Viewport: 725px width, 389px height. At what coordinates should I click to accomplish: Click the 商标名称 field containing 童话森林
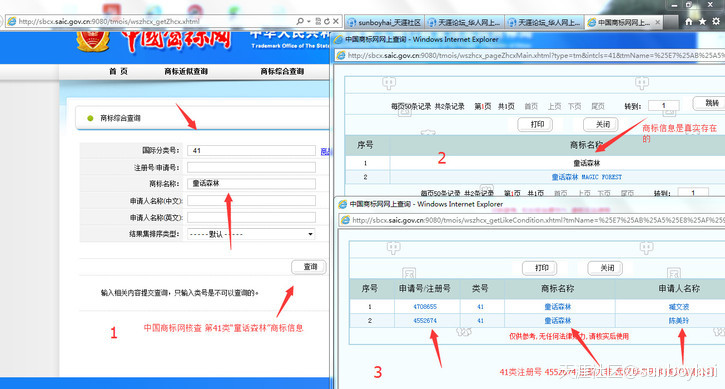click(x=251, y=184)
